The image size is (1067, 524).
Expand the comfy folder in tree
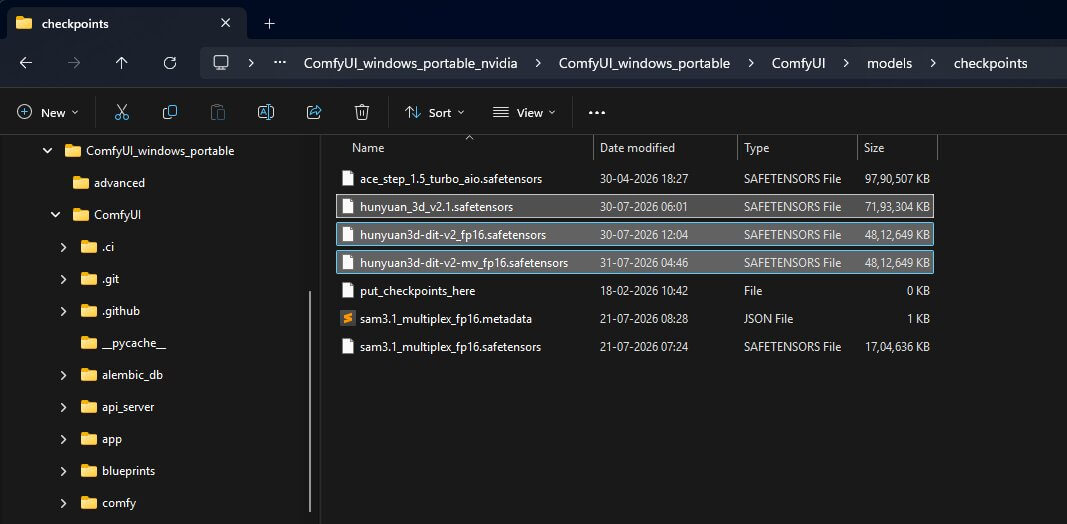63,504
